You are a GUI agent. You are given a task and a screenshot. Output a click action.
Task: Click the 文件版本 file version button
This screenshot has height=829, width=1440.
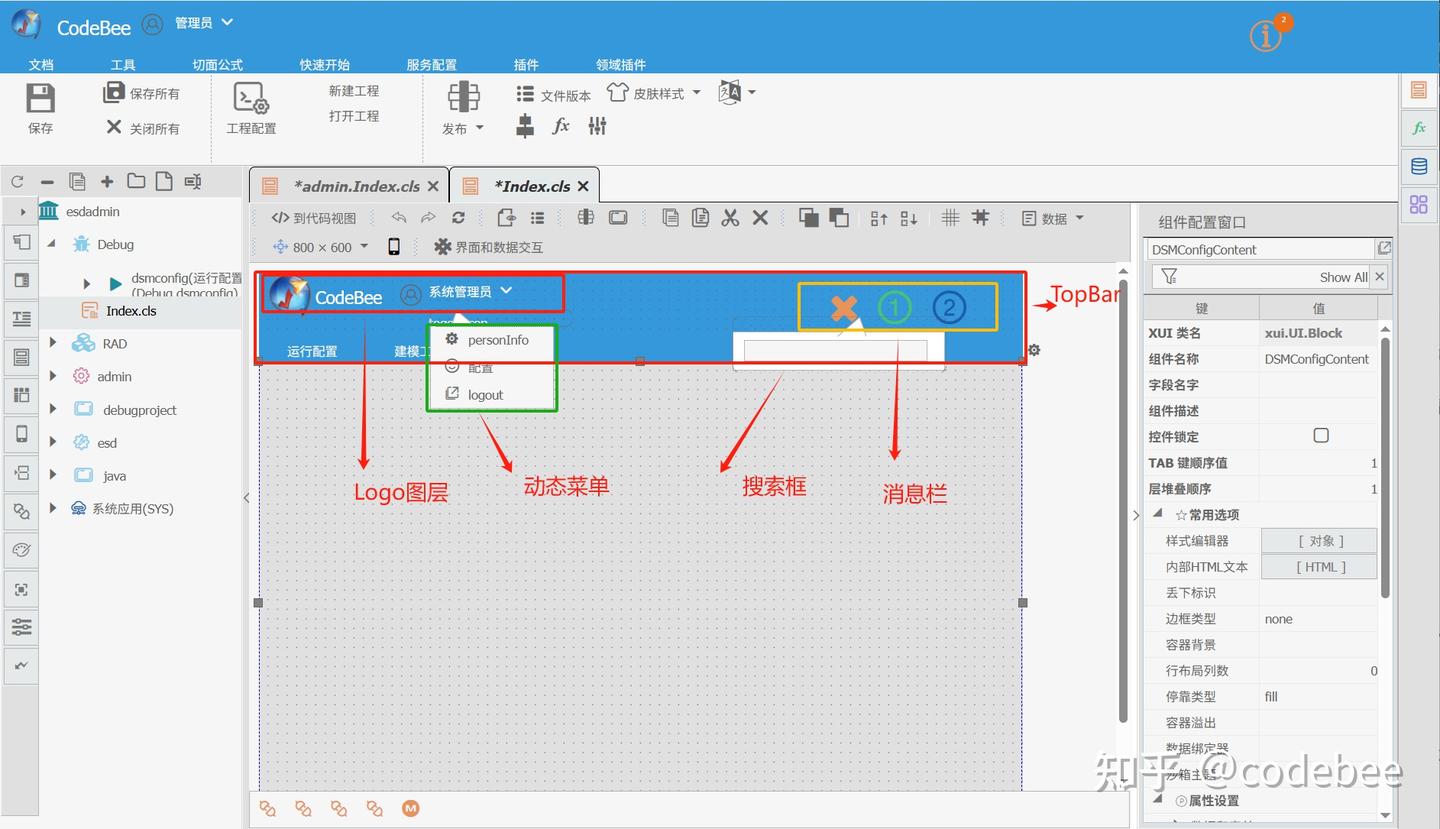pyautogui.click(x=553, y=95)
